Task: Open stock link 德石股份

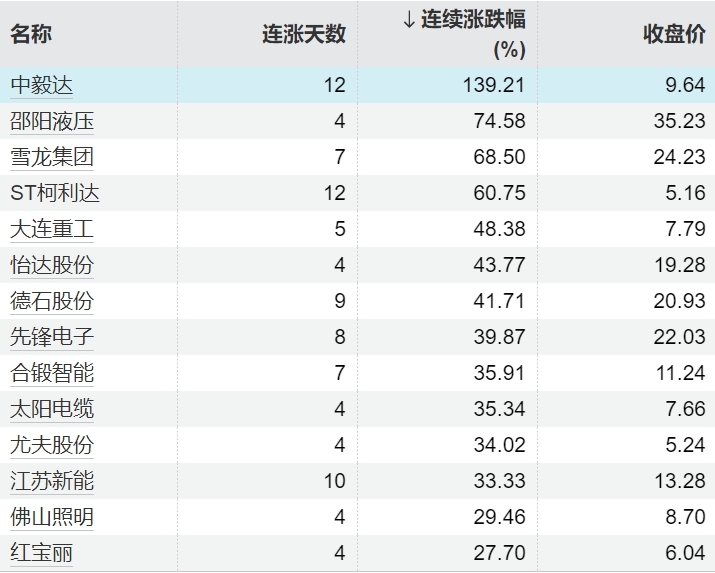Action: 52,301
